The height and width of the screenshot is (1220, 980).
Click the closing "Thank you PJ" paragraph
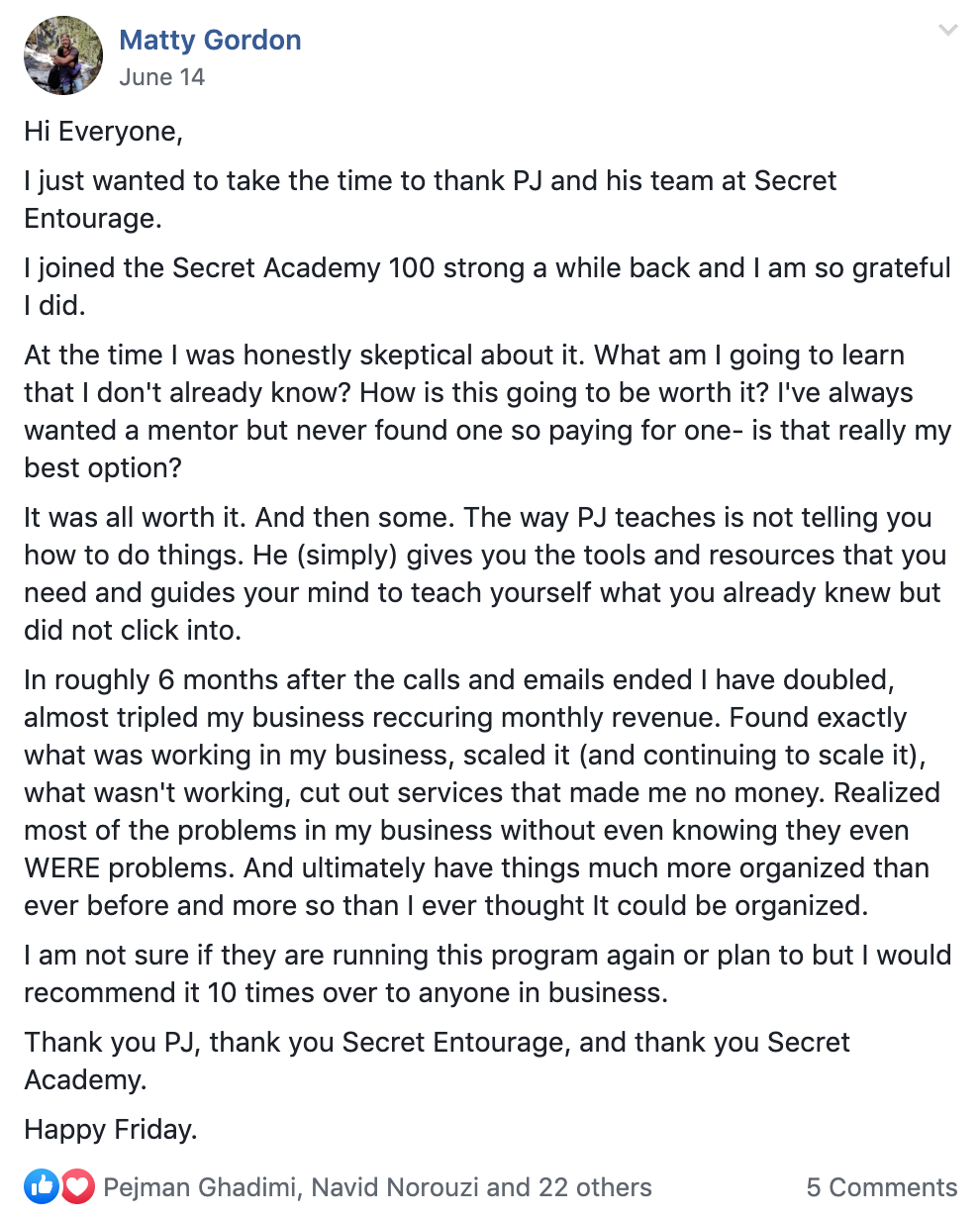coord(437,1061)
